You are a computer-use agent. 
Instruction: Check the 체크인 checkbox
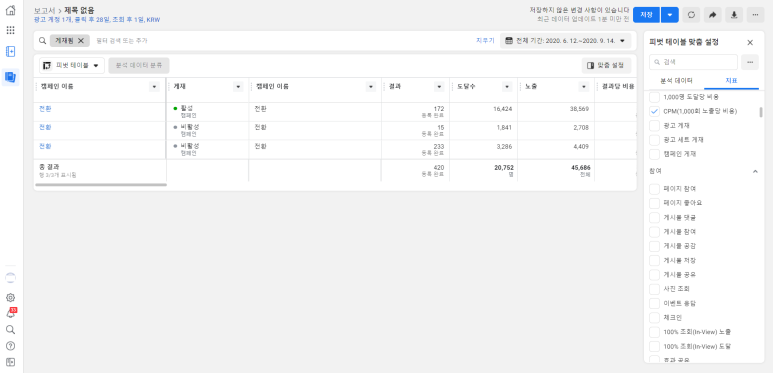click(654, 317)
